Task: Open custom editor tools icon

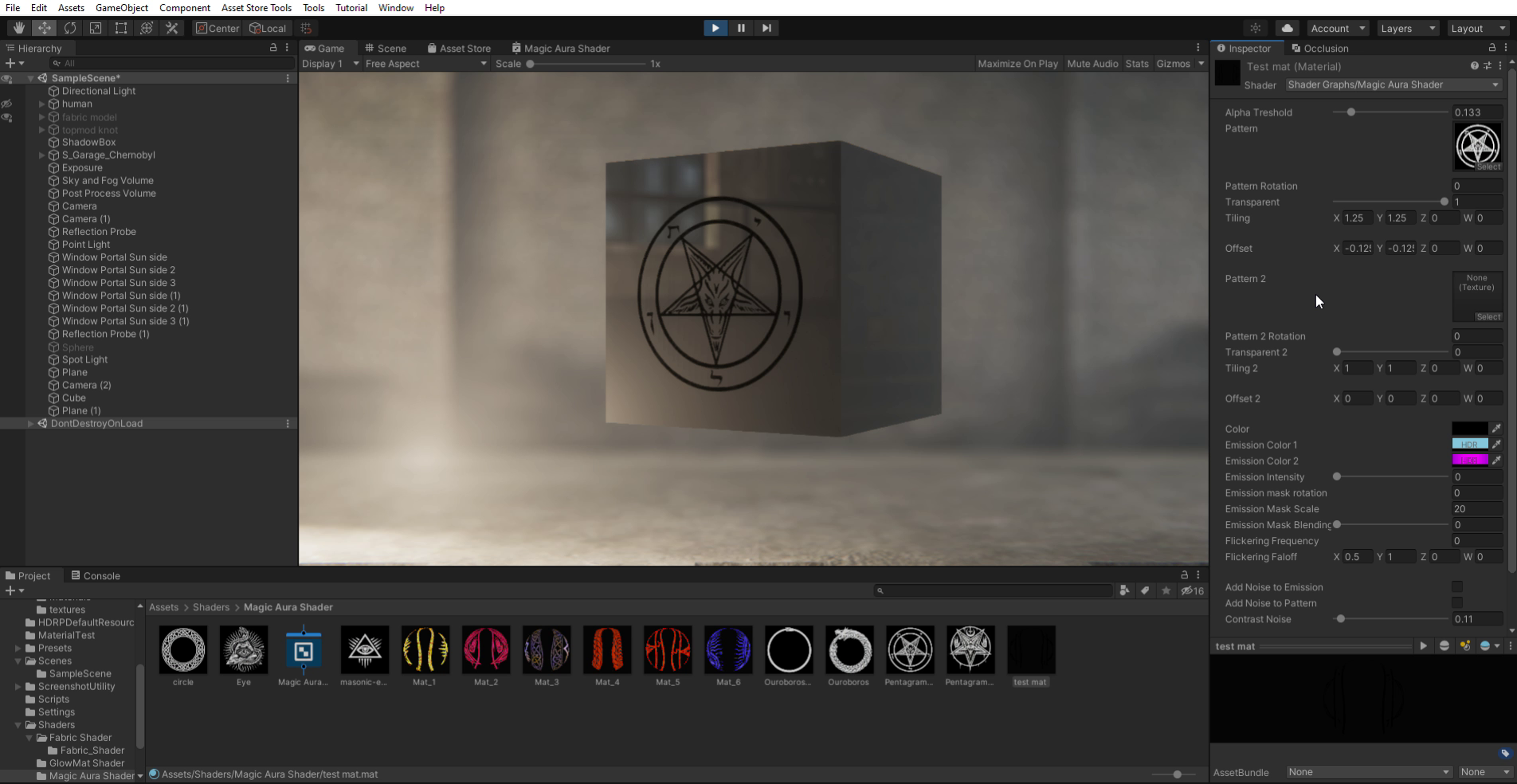Action: click(172, 28)
